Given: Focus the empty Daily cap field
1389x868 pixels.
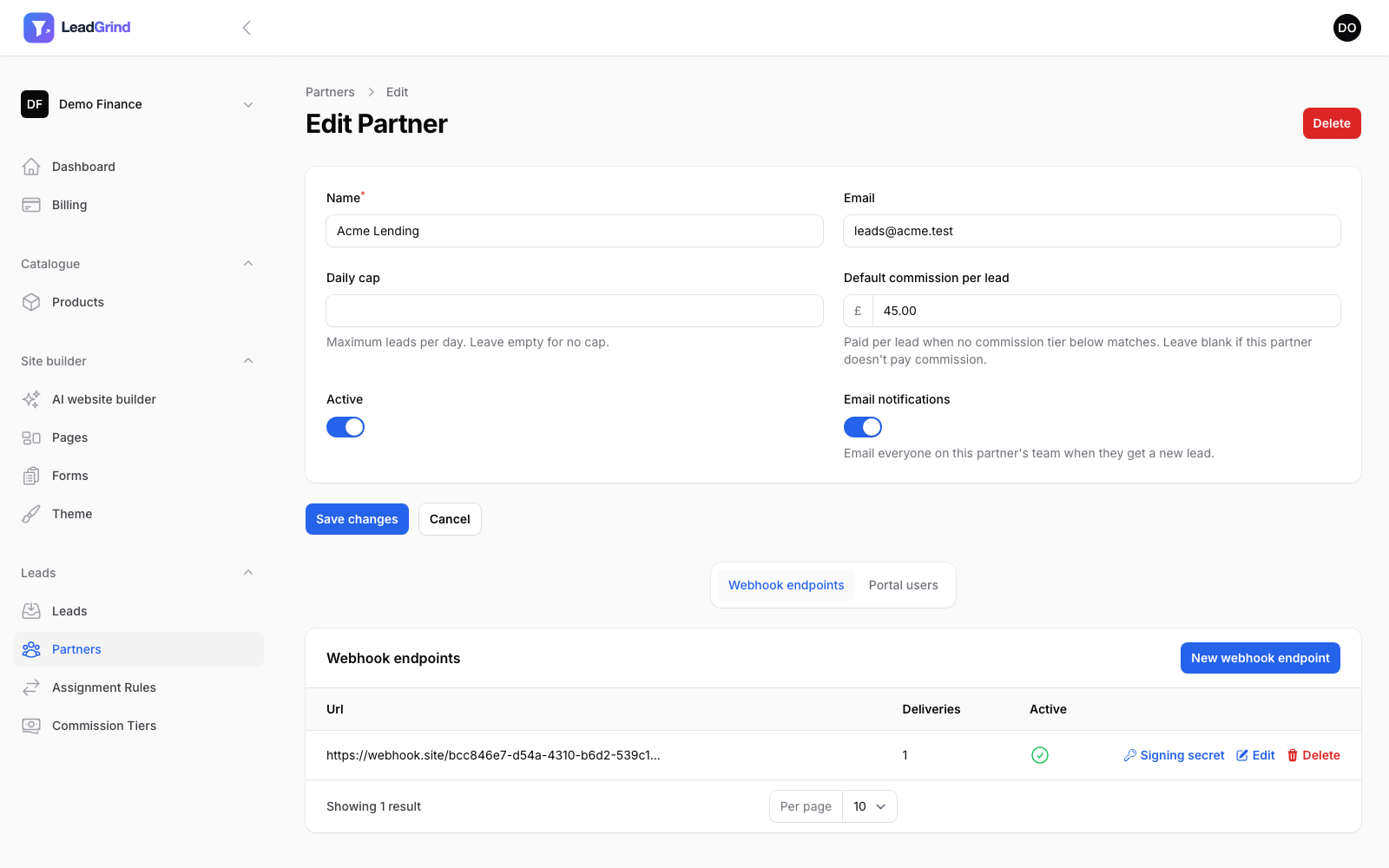Looking at the screenshot, I should 575,311.
